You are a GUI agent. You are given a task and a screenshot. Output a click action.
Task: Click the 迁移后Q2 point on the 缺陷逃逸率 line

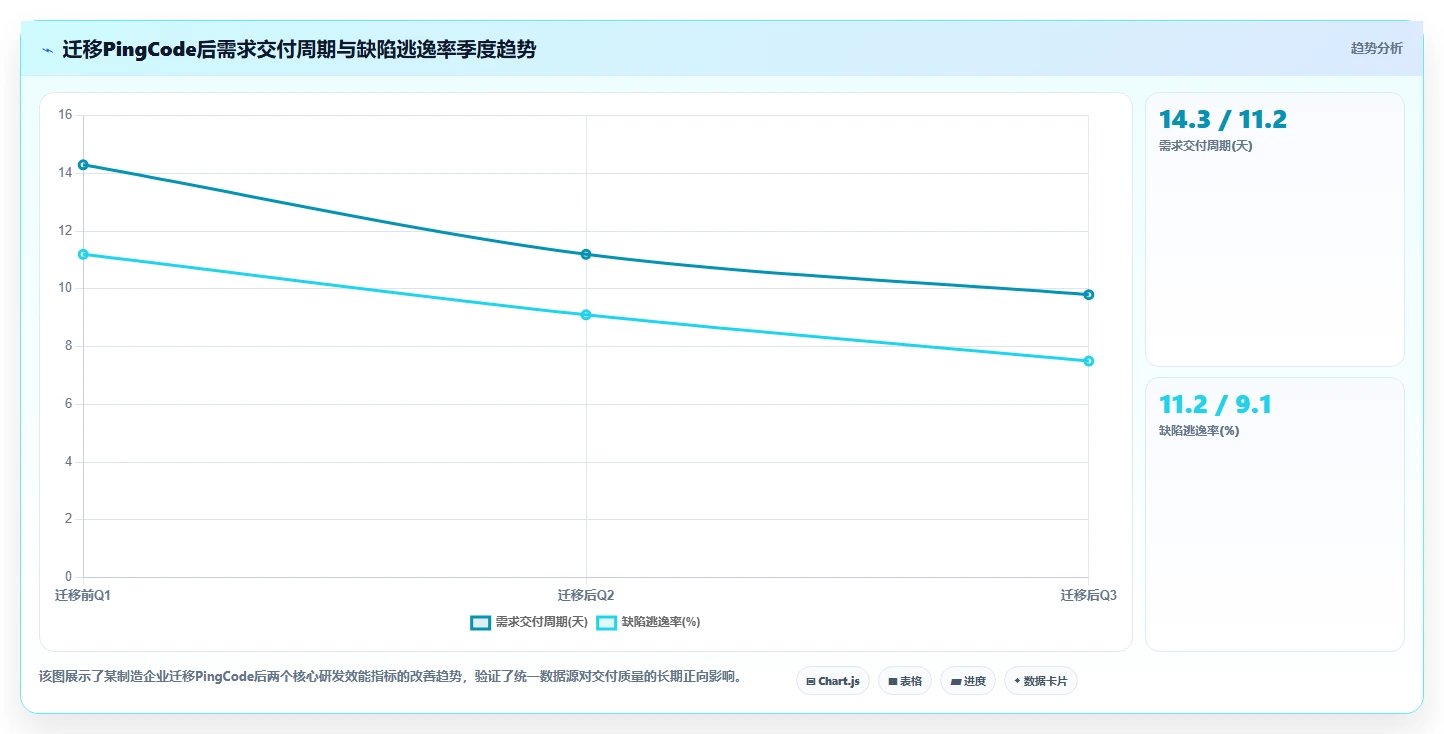pyautogui.click(x=586, y=315)
